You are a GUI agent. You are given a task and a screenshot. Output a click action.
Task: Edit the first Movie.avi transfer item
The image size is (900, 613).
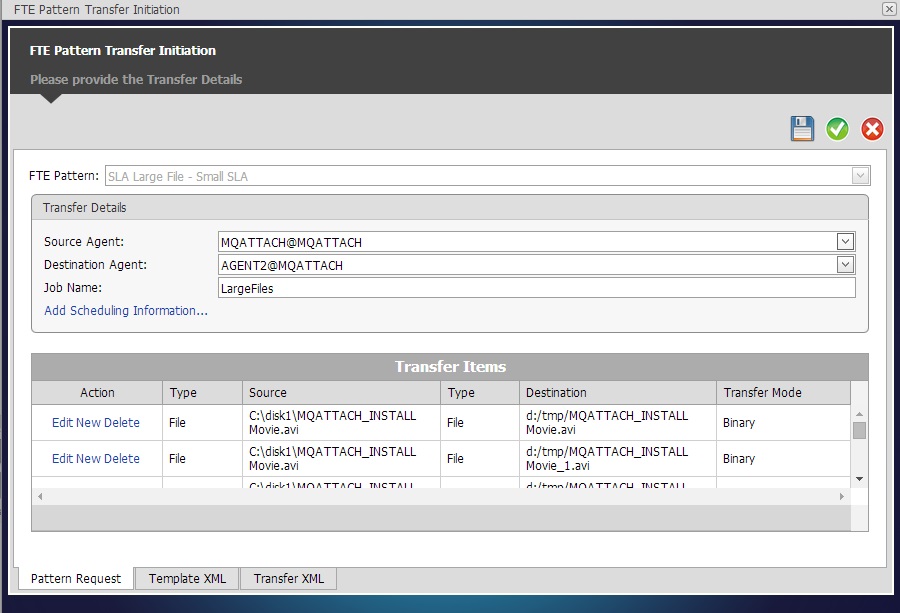click(62, 423)
